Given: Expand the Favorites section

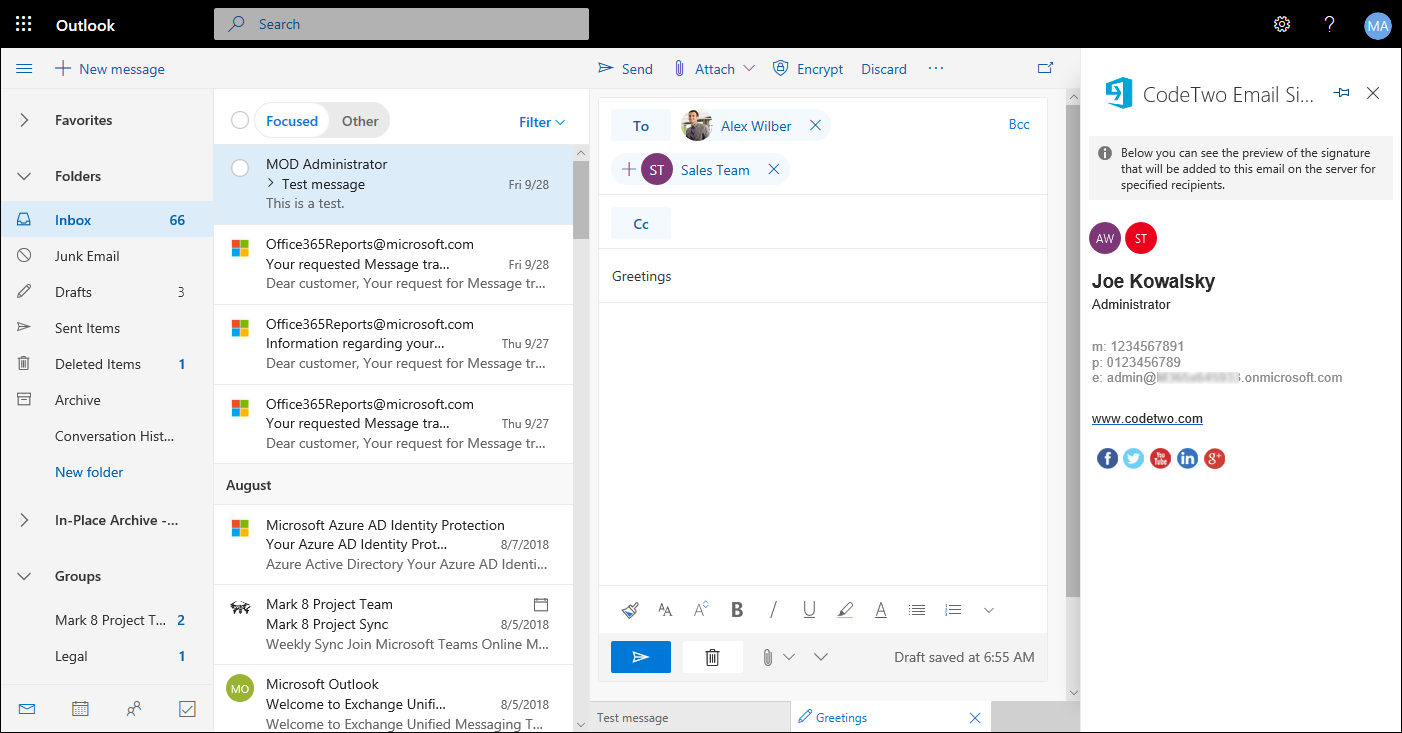Looking at the screenshot, I should pos(25,120).
